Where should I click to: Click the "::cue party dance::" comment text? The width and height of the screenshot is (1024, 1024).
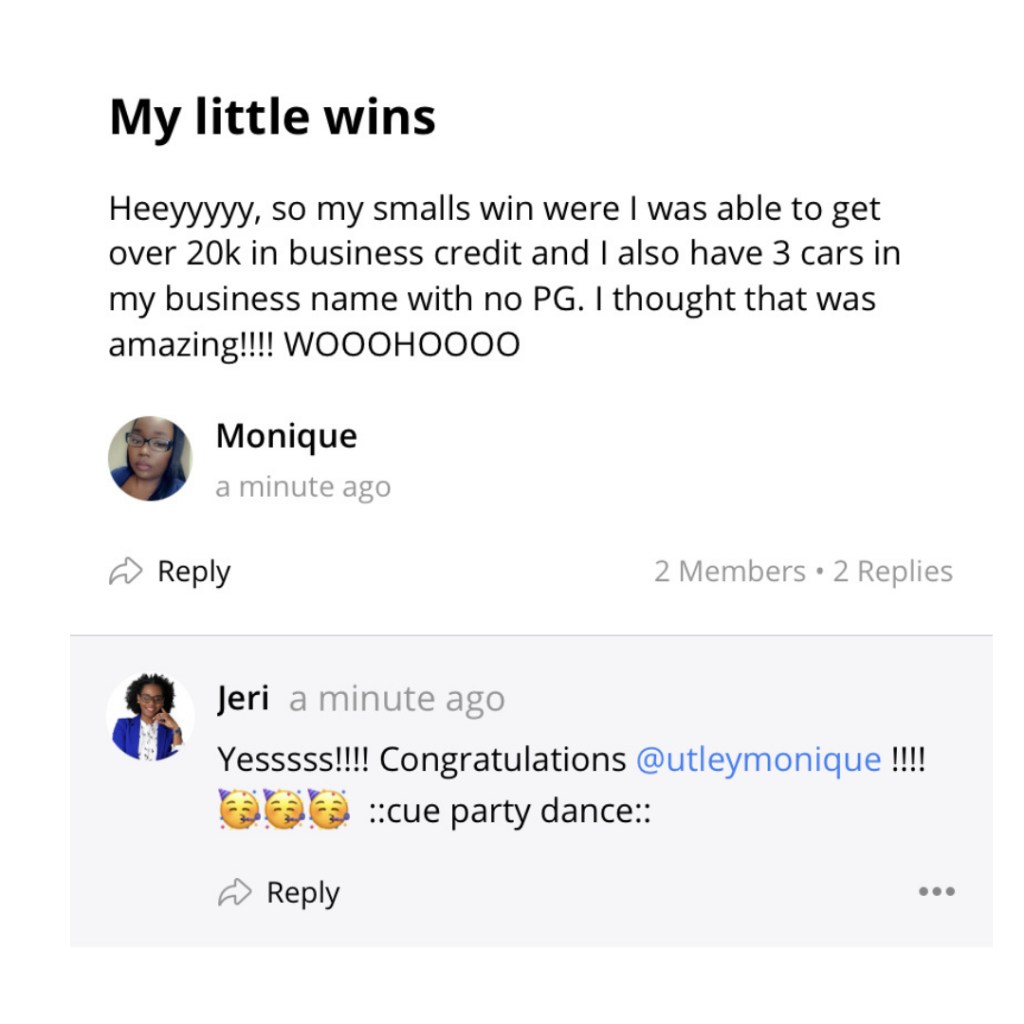510,811
